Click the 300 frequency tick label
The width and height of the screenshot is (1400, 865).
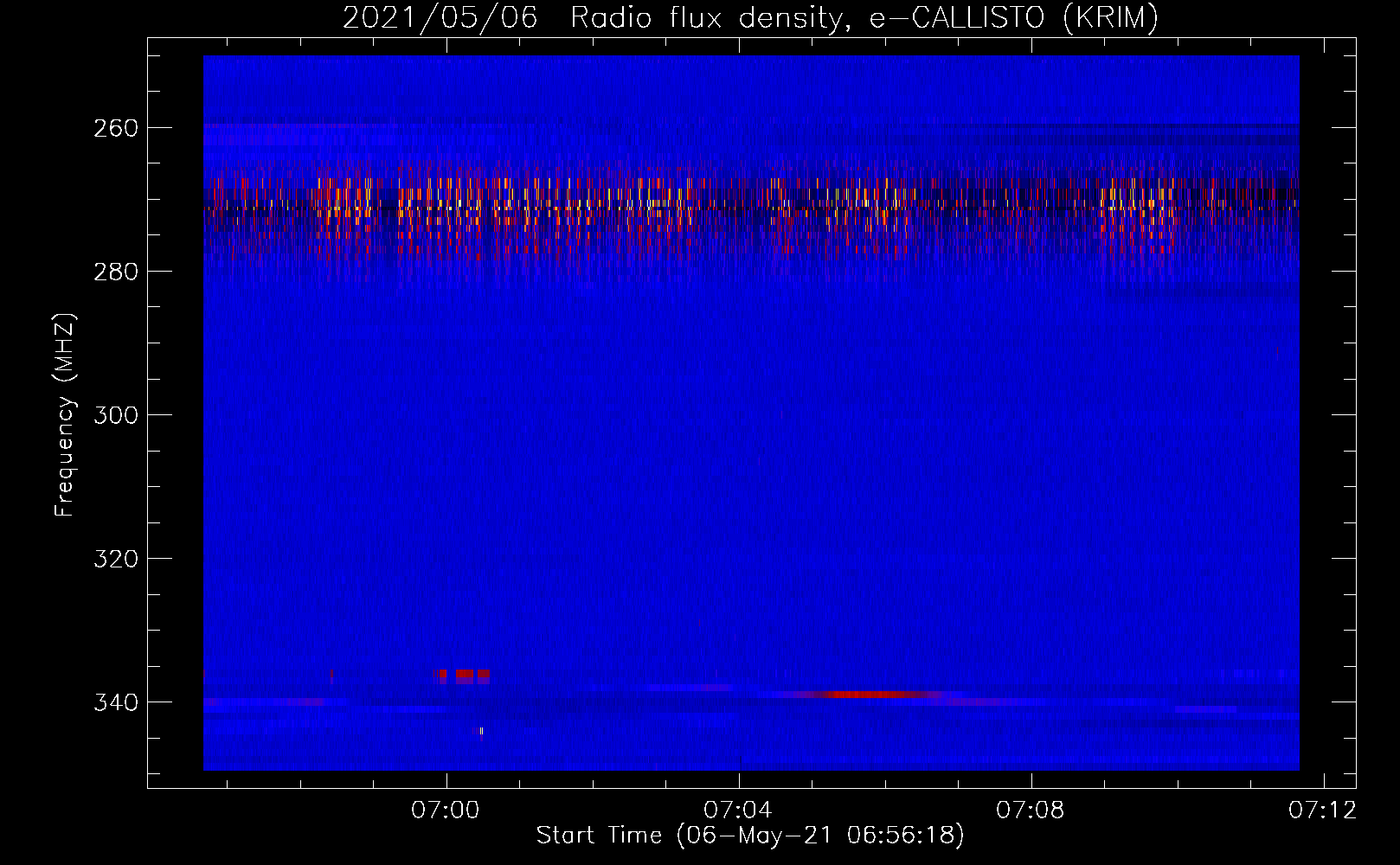click(116, 415)
